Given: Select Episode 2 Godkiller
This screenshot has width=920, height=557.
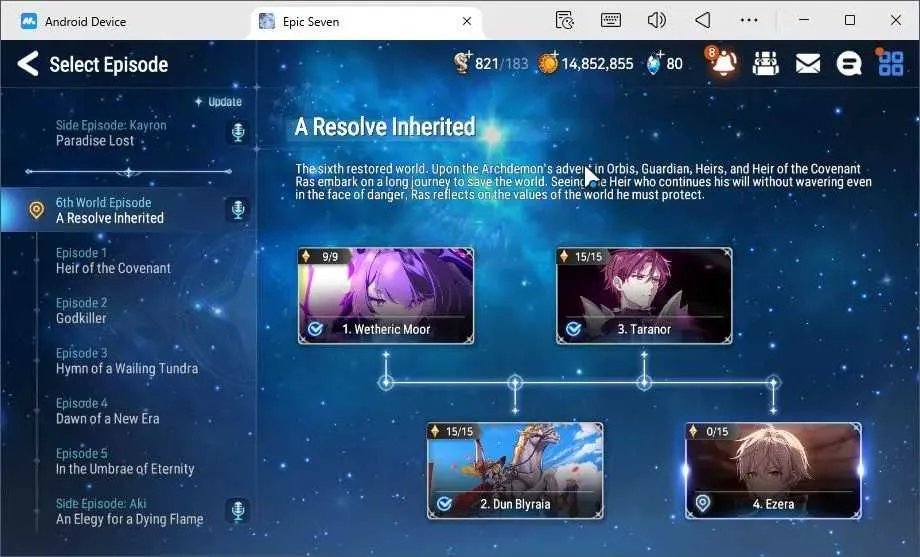Looking at the screenshot, I should pos(128,310).
